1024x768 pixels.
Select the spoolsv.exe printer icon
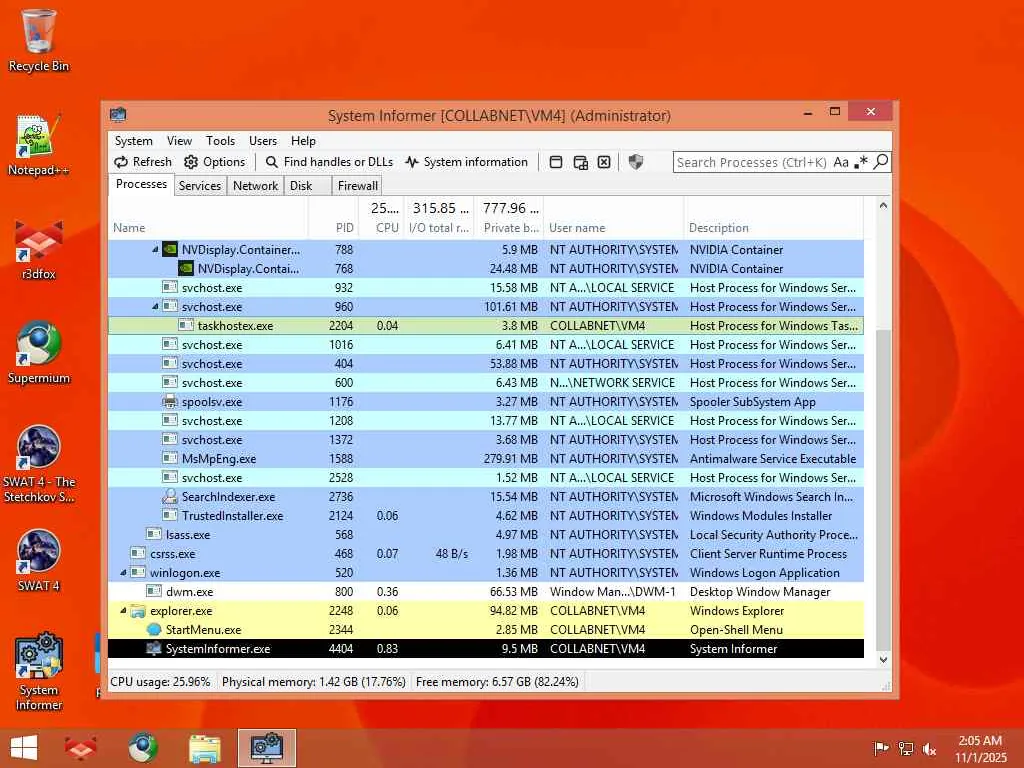pos(170,402)
